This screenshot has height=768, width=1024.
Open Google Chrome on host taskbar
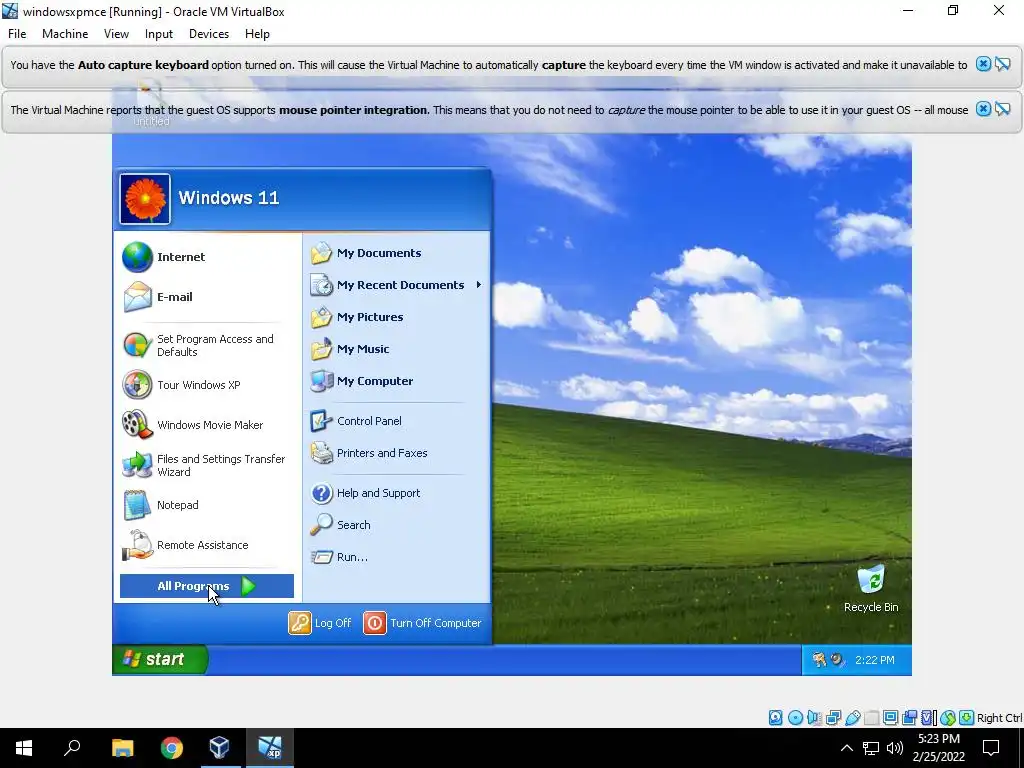pos(172,748)
